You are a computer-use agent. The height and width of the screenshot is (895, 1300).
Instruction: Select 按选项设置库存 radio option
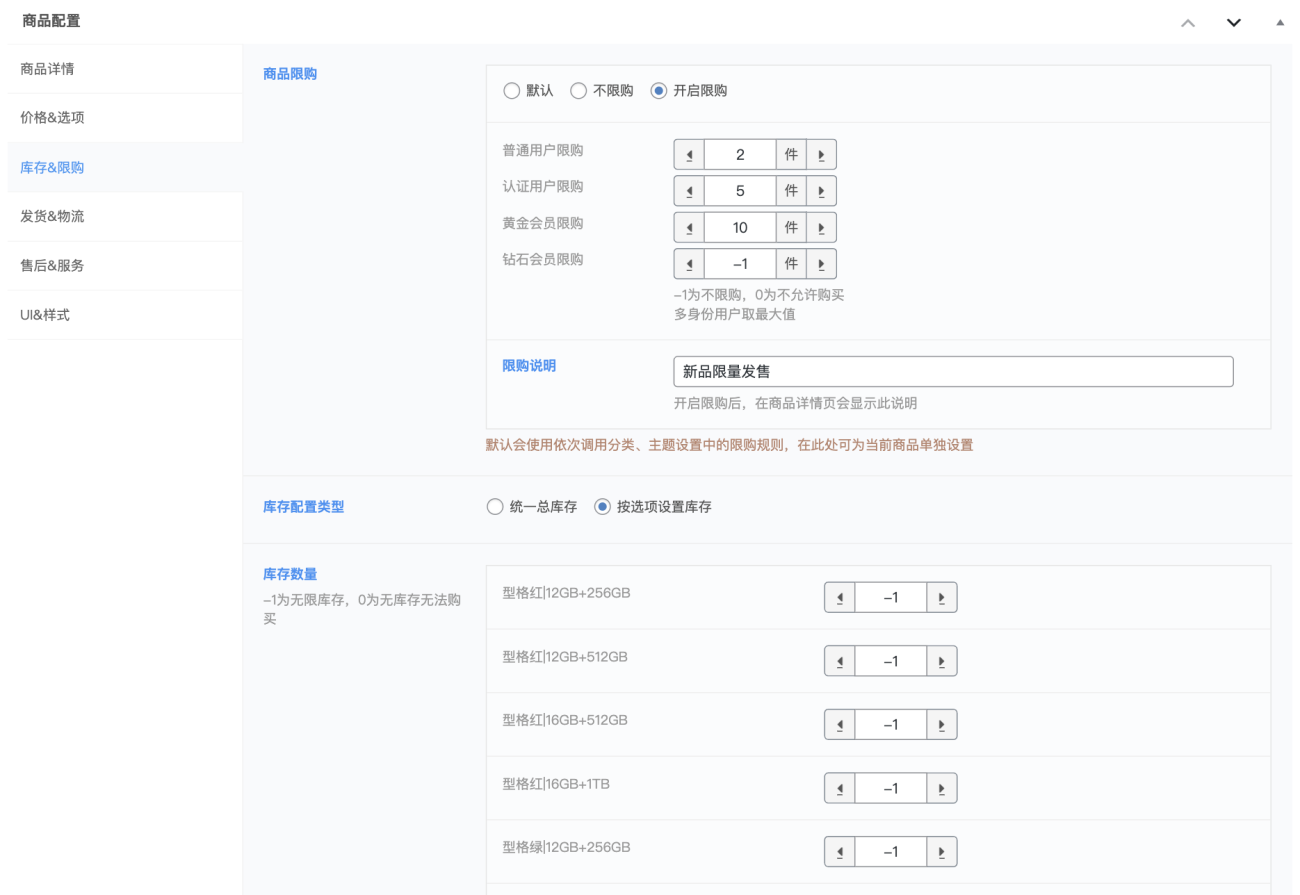[x=602, y=507]
